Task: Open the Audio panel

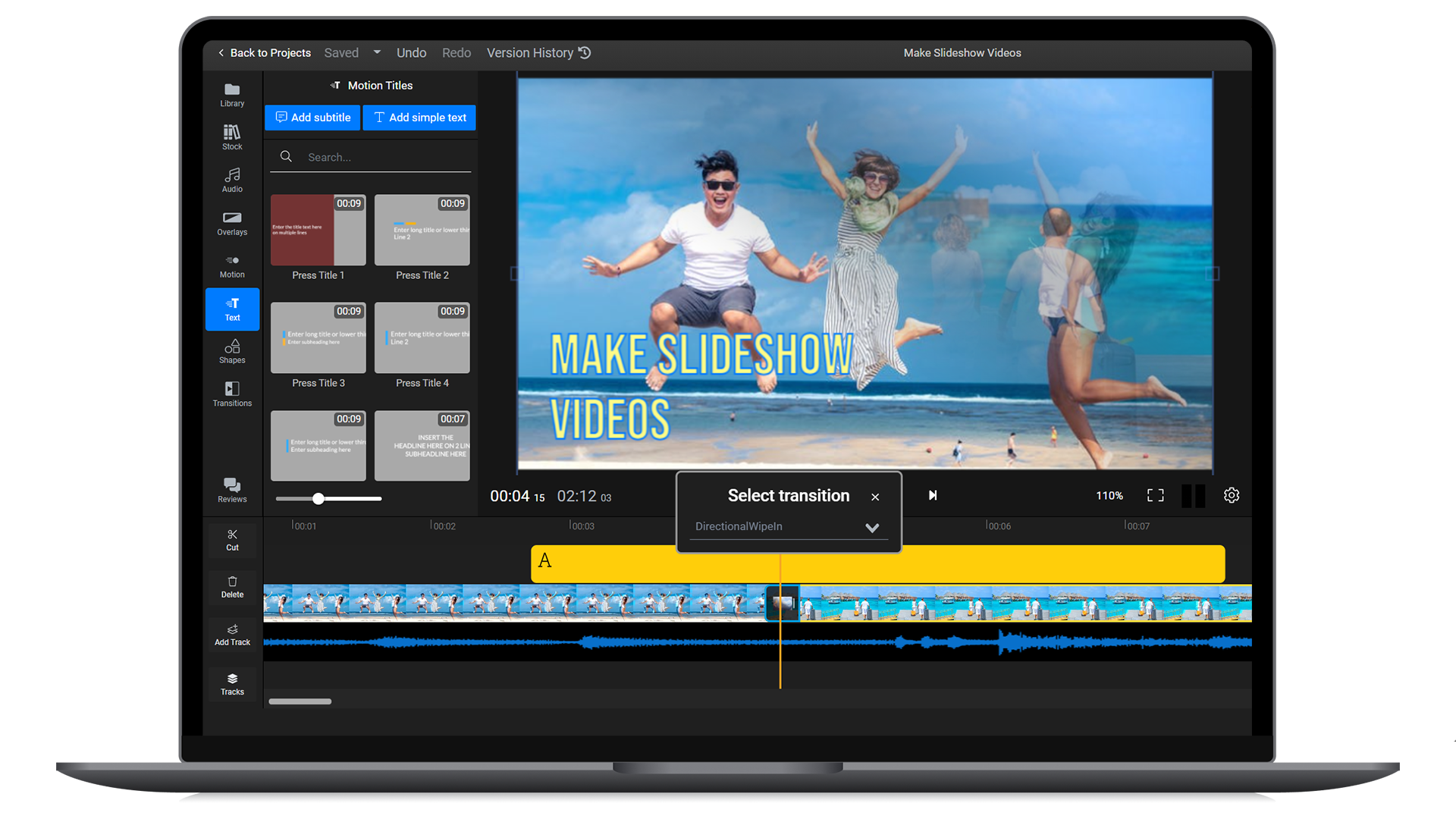Action: pyautogui.click(x=232, y=180)
